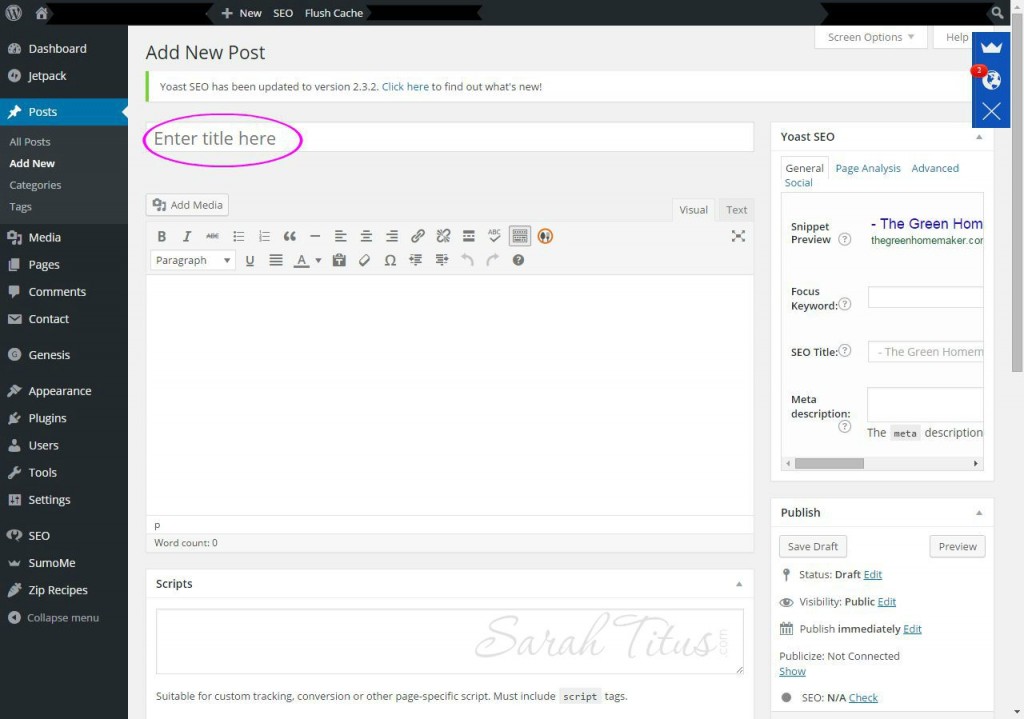Select the italic formatting icon
The width and height of the screenshot is (1024, 719).
click(x=187, y=236)
